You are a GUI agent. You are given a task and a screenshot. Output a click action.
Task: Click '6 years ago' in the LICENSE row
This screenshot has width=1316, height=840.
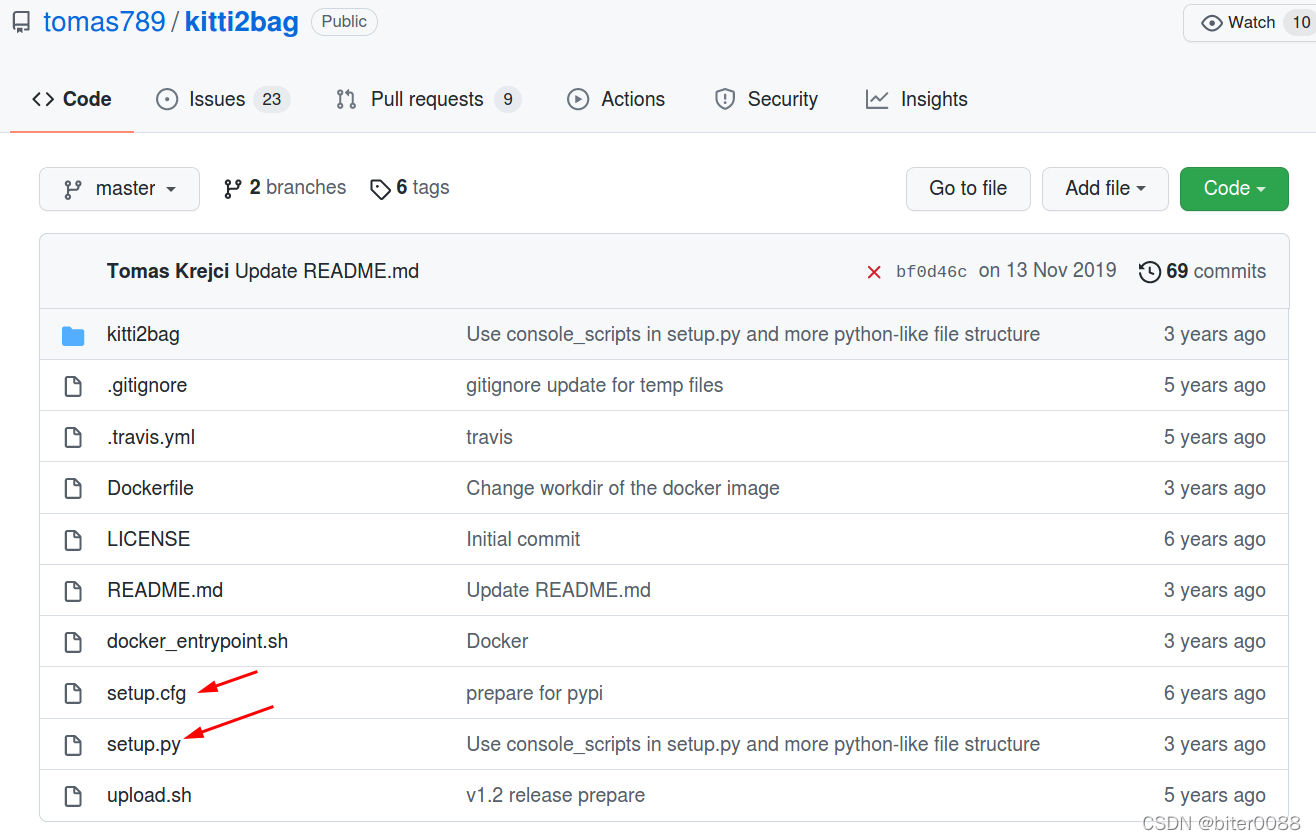1215,539
